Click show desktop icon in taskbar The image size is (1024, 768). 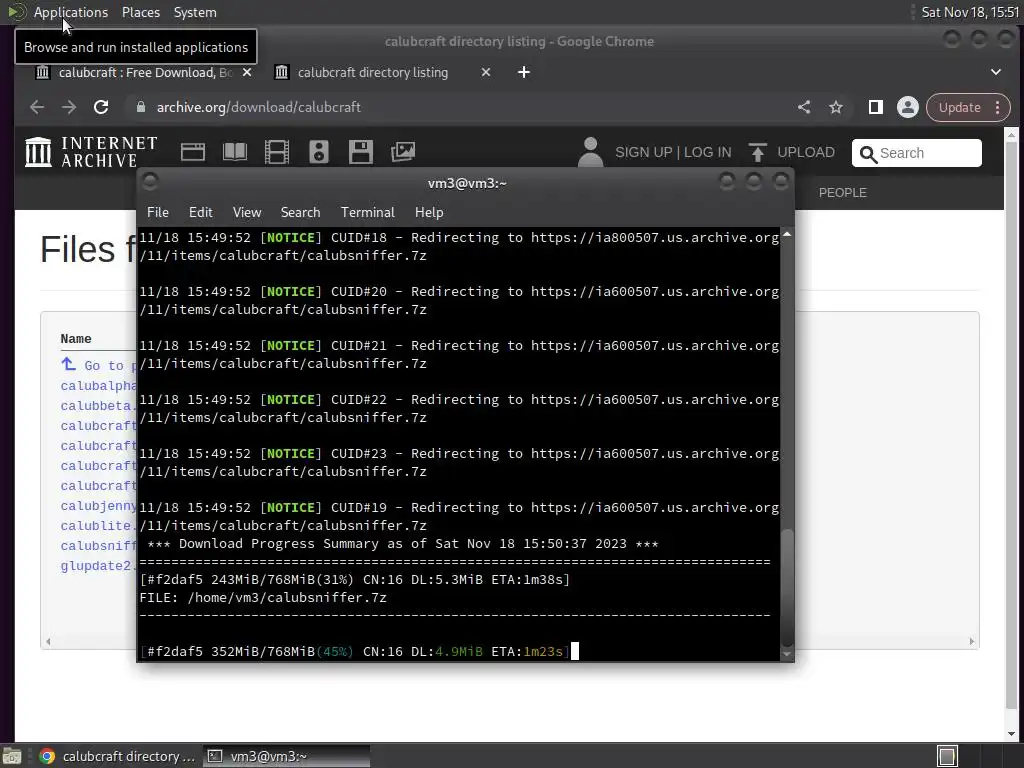point(12,756)
